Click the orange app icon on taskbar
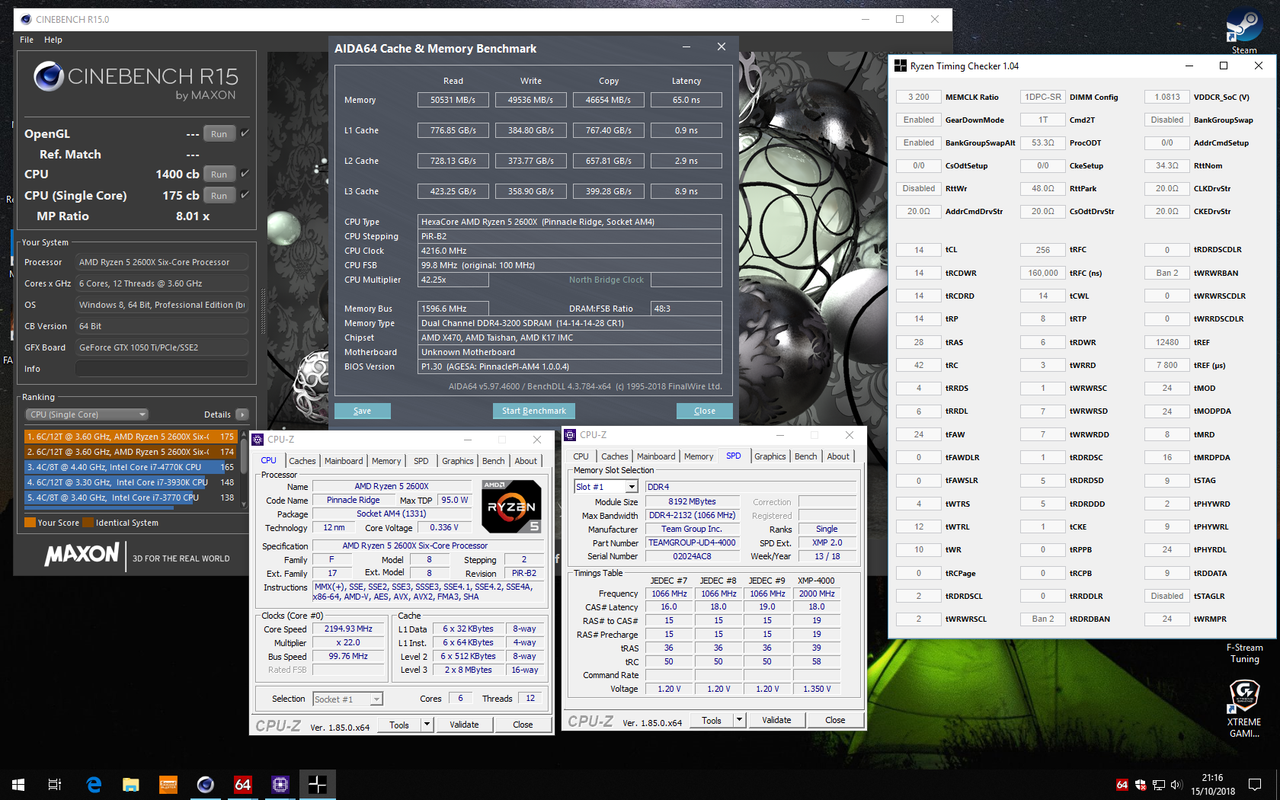Viewport: 1280px width, 800px height. tap(168, 785)
